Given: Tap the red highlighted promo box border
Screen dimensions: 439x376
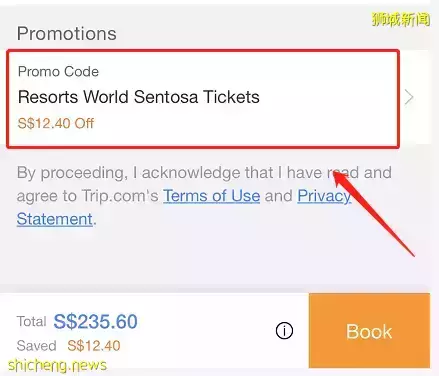Looking at the screenshot, I should pos(203,50).
